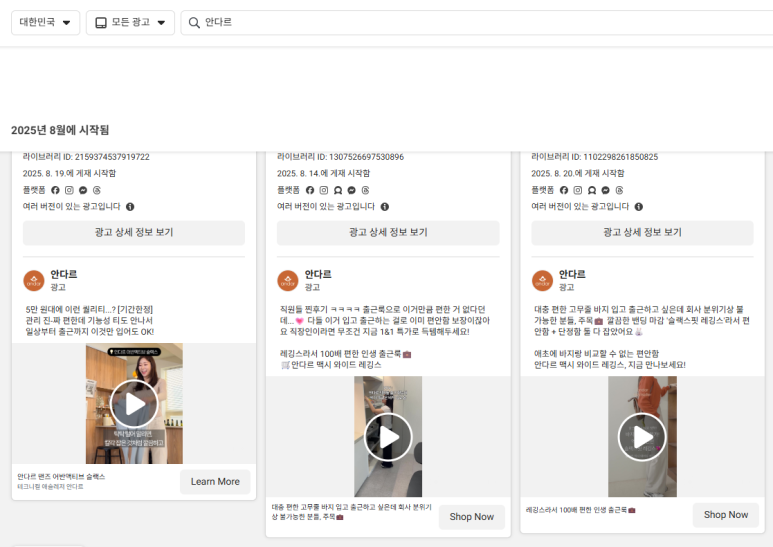This screenshot has height=547, width=773.
Task: Click the magnifying glass search icon
Action: [194, 23]
